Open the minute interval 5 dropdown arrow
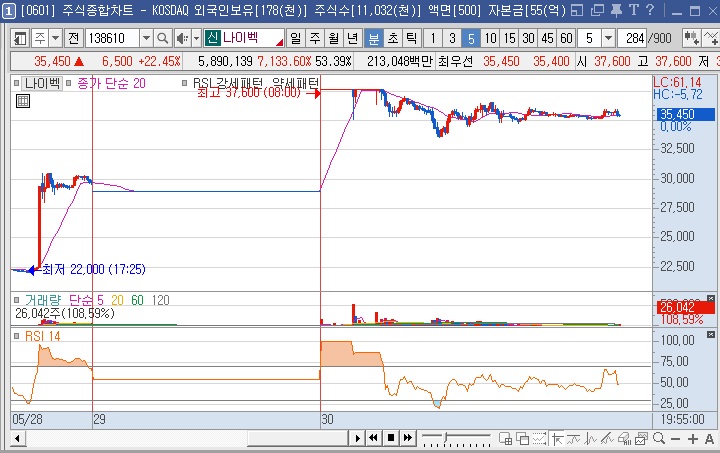 coord(608,38)
